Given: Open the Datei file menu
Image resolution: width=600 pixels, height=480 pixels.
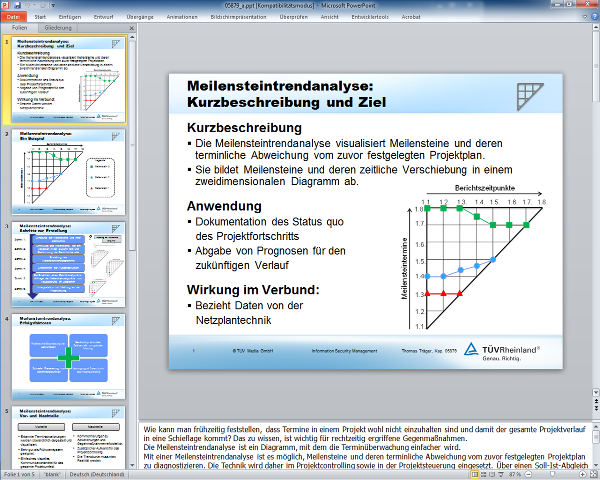Looking at the screenshot, I should point(14,17).
